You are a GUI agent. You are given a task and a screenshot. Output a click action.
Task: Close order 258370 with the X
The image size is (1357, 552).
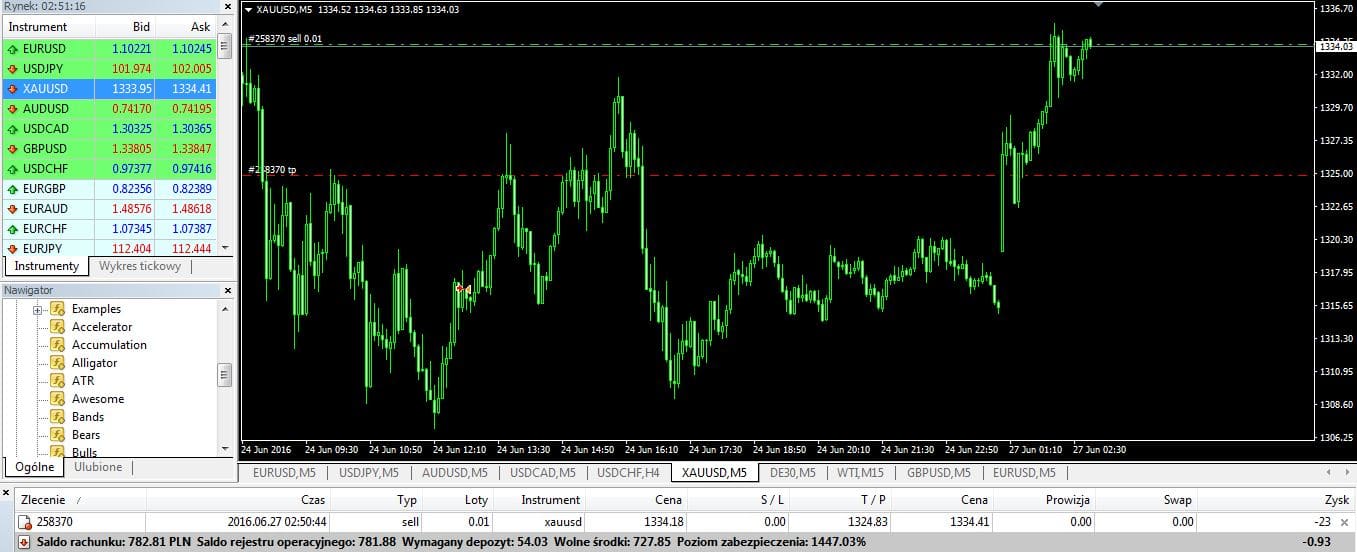click(1343, 521)
